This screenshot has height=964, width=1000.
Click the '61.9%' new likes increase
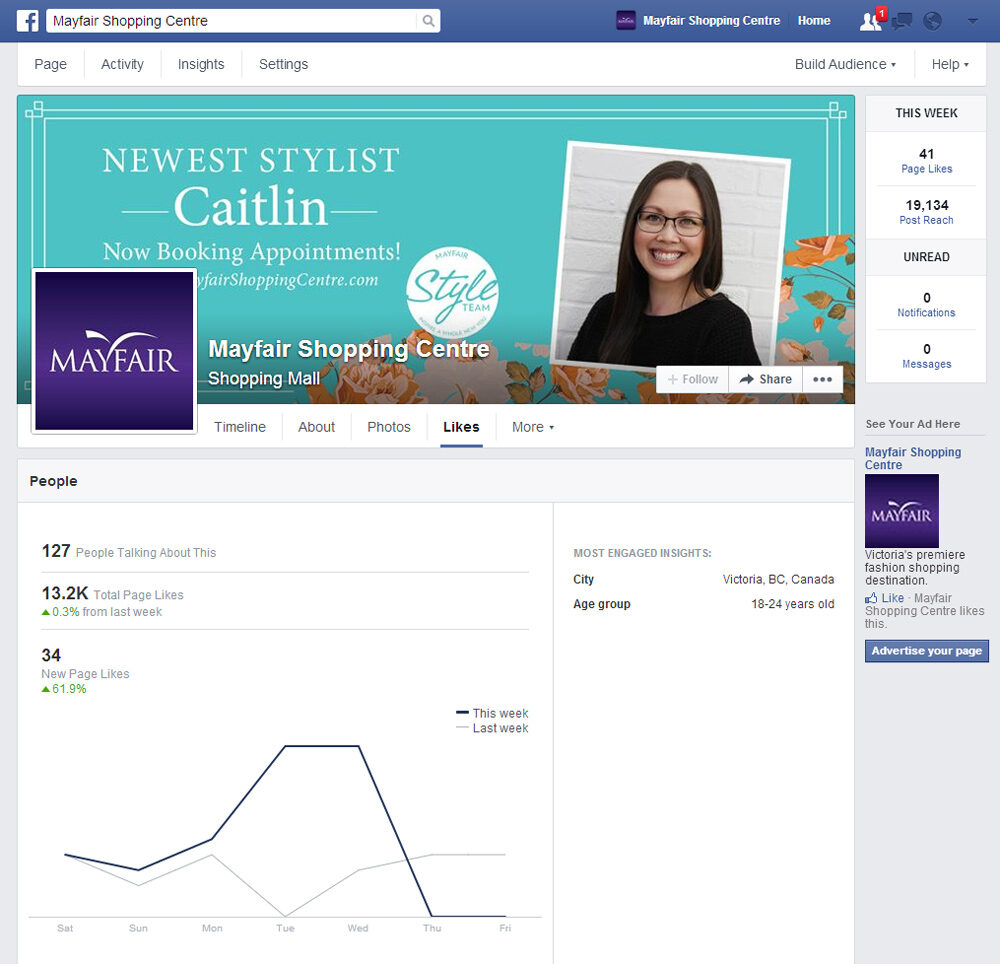pyautogui.click(x=69, y=689)
